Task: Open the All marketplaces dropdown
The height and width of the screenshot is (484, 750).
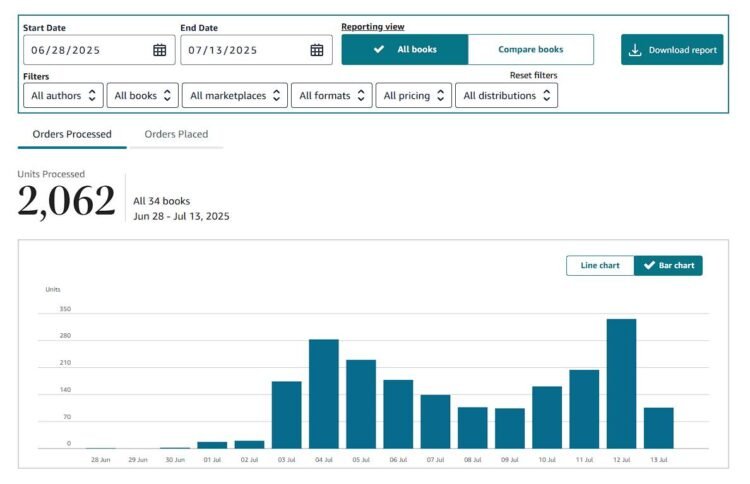Action: click(x=235, y=96)
